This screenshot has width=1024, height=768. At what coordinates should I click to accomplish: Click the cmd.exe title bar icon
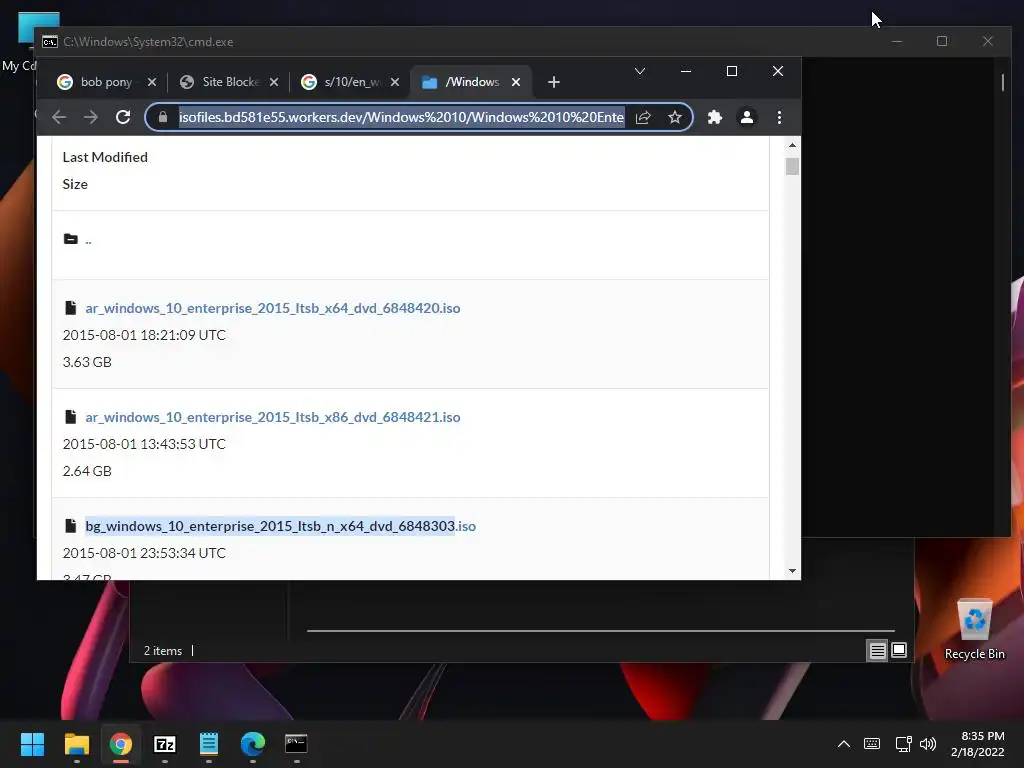(50, 42)
